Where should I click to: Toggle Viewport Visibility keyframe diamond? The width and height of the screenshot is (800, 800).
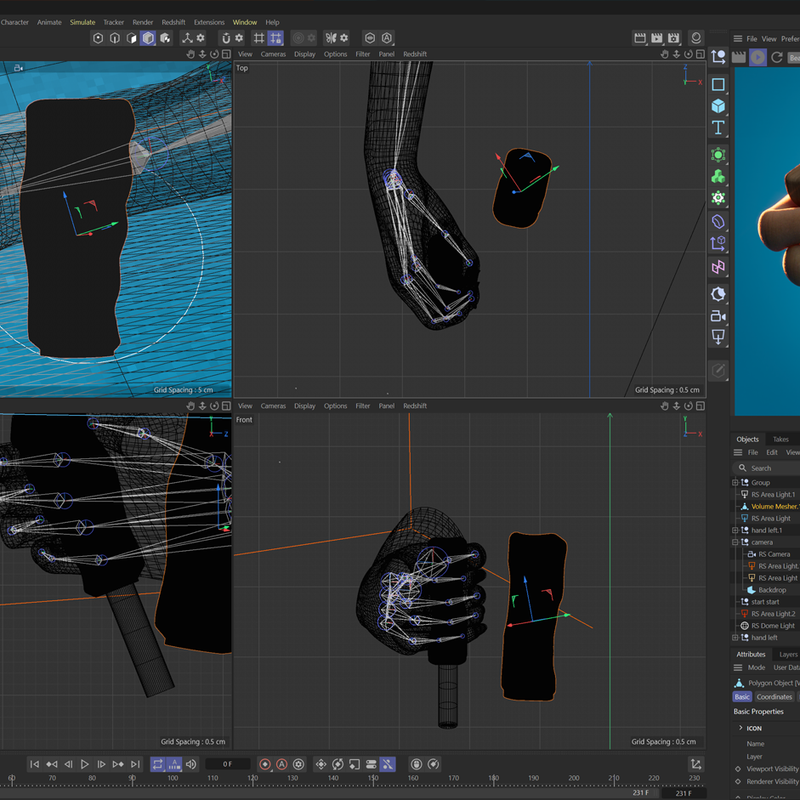pos(738,769)
